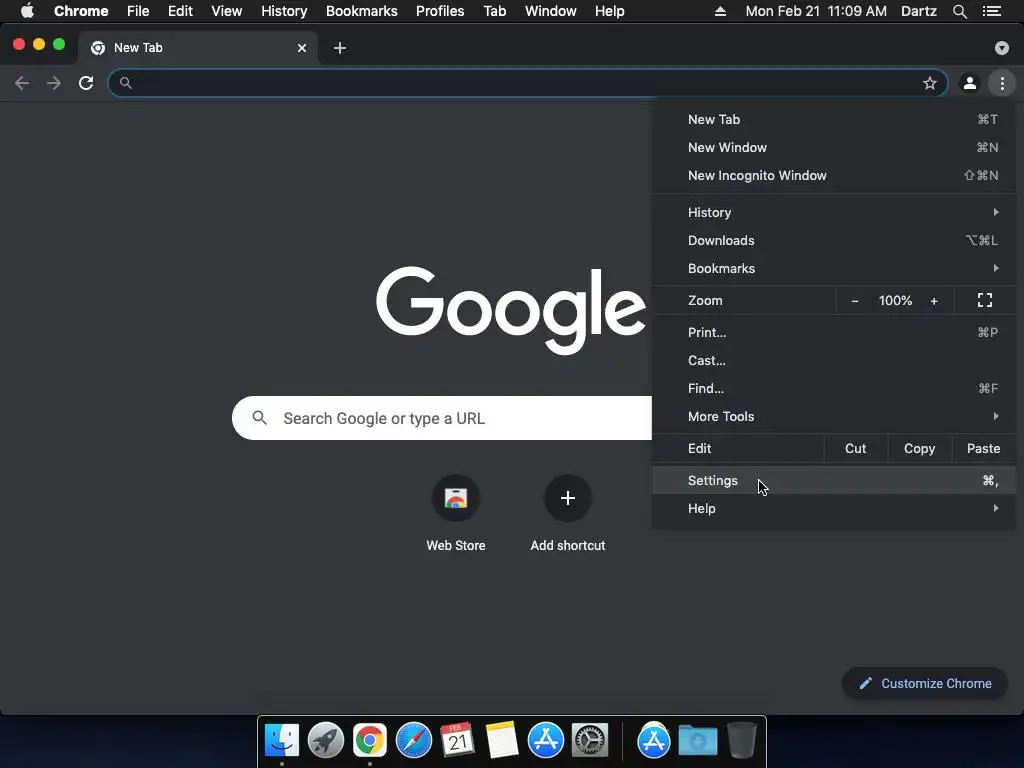Click Cut in the Edit row
This screenshot has width=1024, height=768.
tap(856, 449)
